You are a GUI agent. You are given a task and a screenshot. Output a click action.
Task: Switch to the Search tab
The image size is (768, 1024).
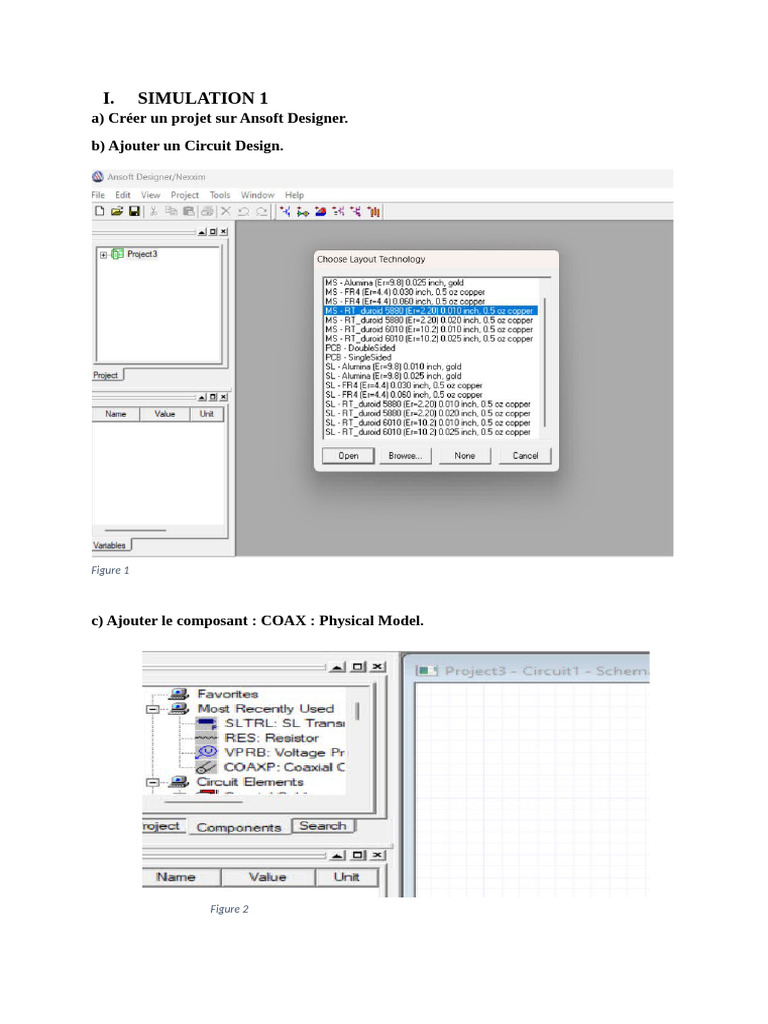323,826
